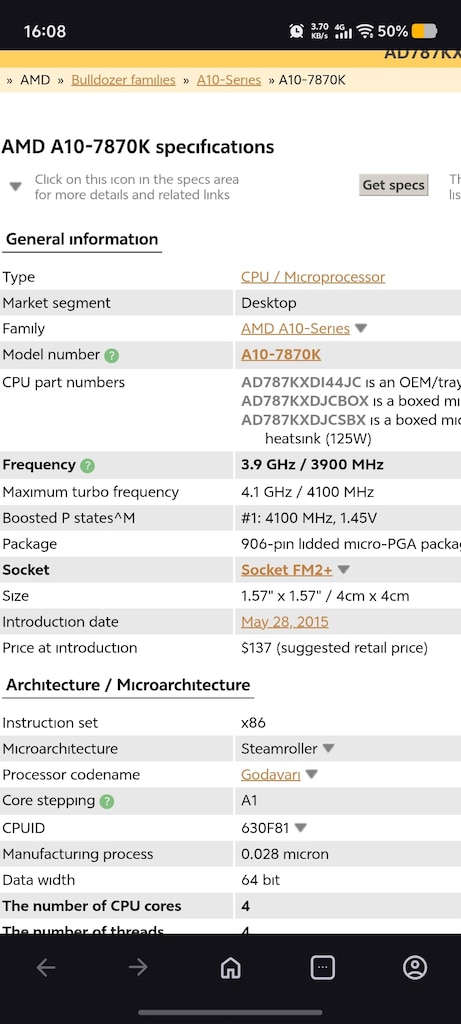The image size is (461, 1024).
Task: Select the Steamroller microarchitecture value
Action: [x=279, y=748]
